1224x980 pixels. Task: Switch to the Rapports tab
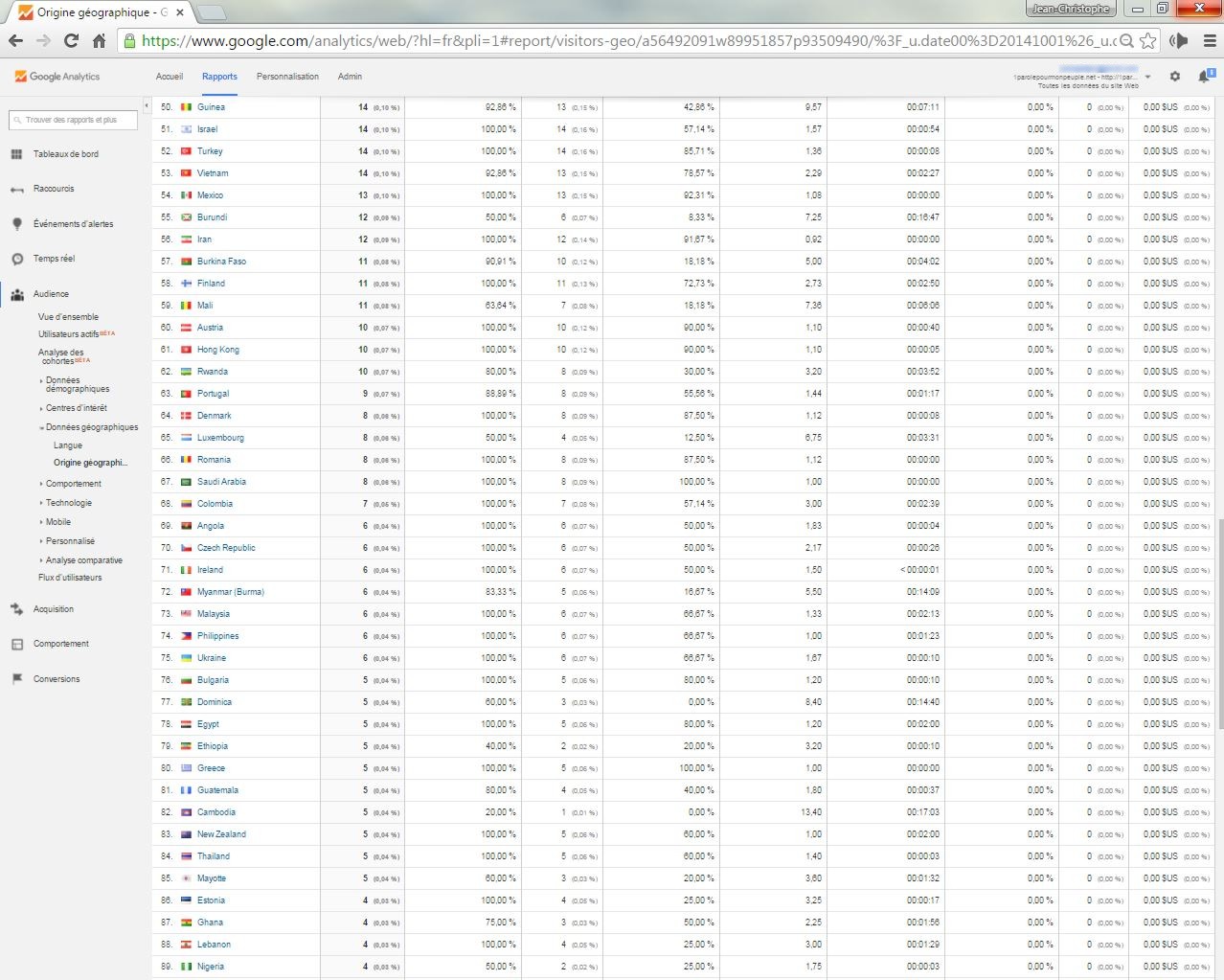[x=219, y=77]
